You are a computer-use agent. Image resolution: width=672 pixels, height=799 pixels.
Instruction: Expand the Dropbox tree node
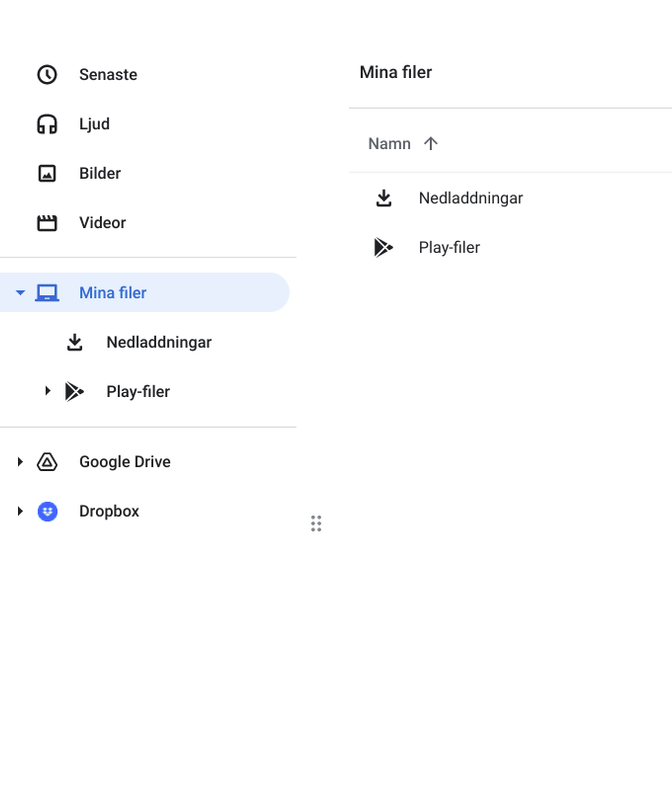tap(20, 511)
